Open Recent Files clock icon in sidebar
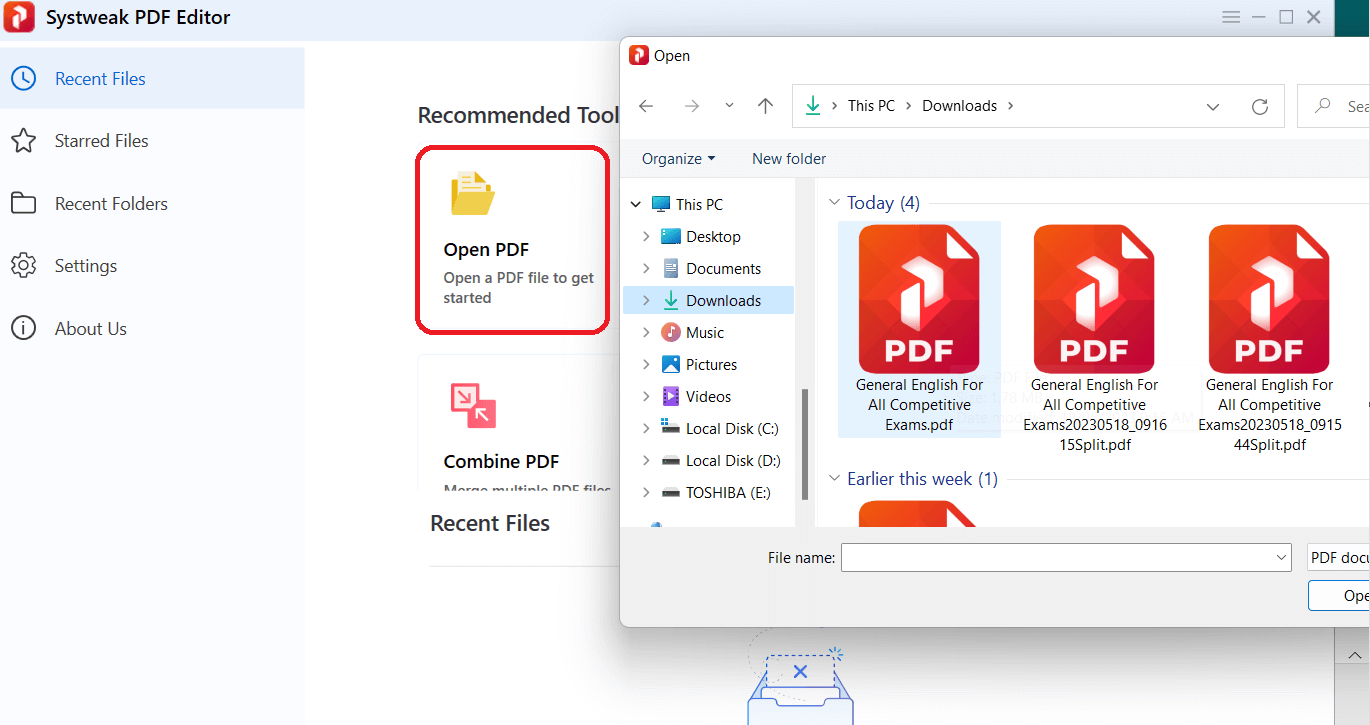The height and width of the screenshot is (725, 1370). click(23, 79)
